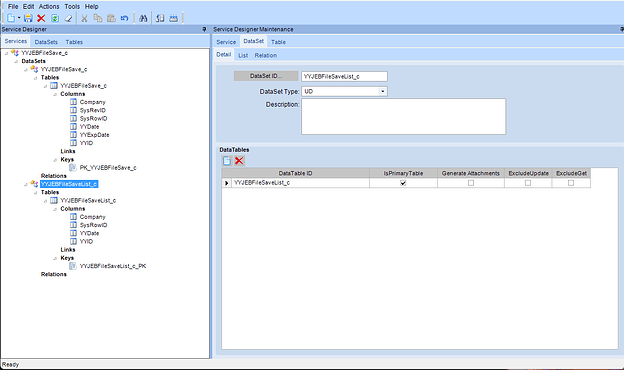Click the PK_YYJEBFileSave_c key icon
This screenshot has height=370, width=624.
[x=73, y=167]
